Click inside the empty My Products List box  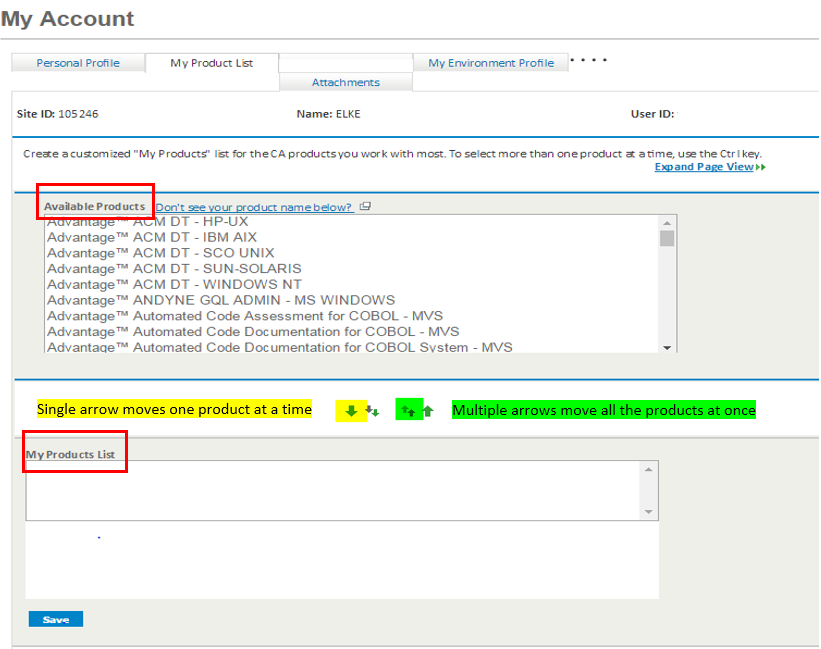click(334, 490)
